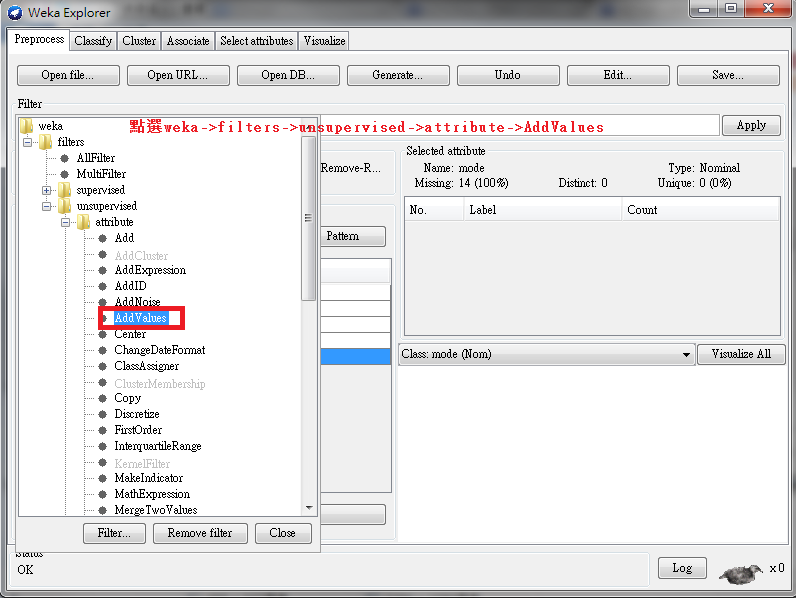Collapse the filters tree node
Image resolution: width=796 pixels, height=598 pixels.
pyautogui.click(x=27, y=142)
